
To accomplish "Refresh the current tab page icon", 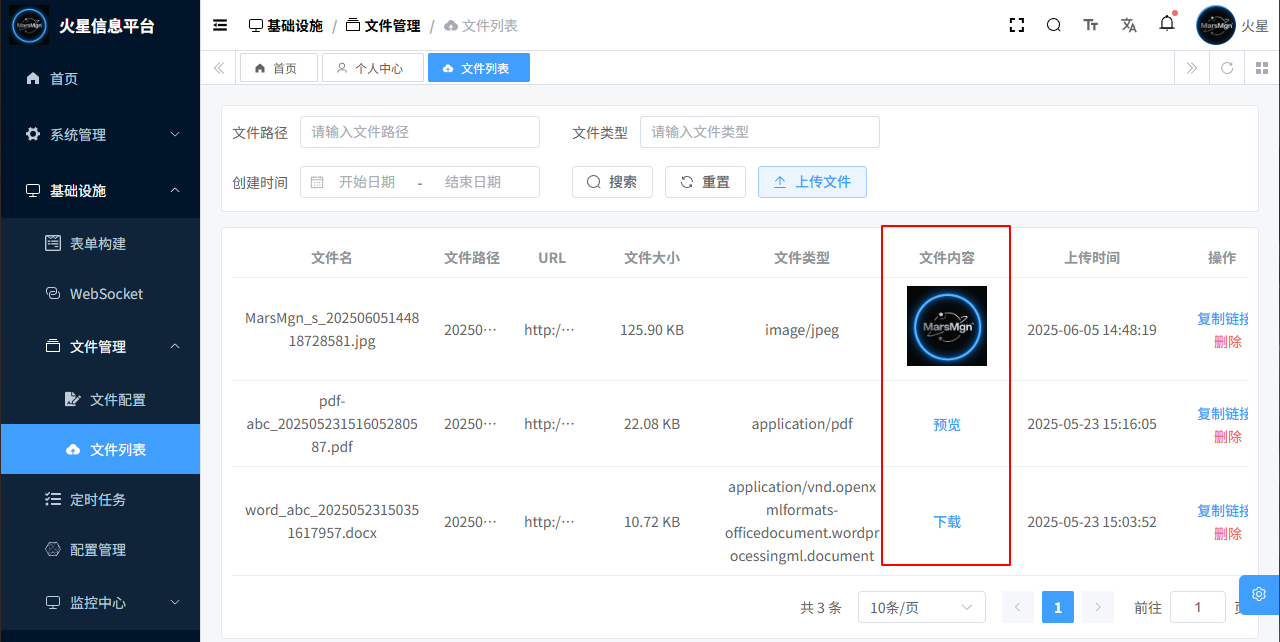I will (1227, 68).
